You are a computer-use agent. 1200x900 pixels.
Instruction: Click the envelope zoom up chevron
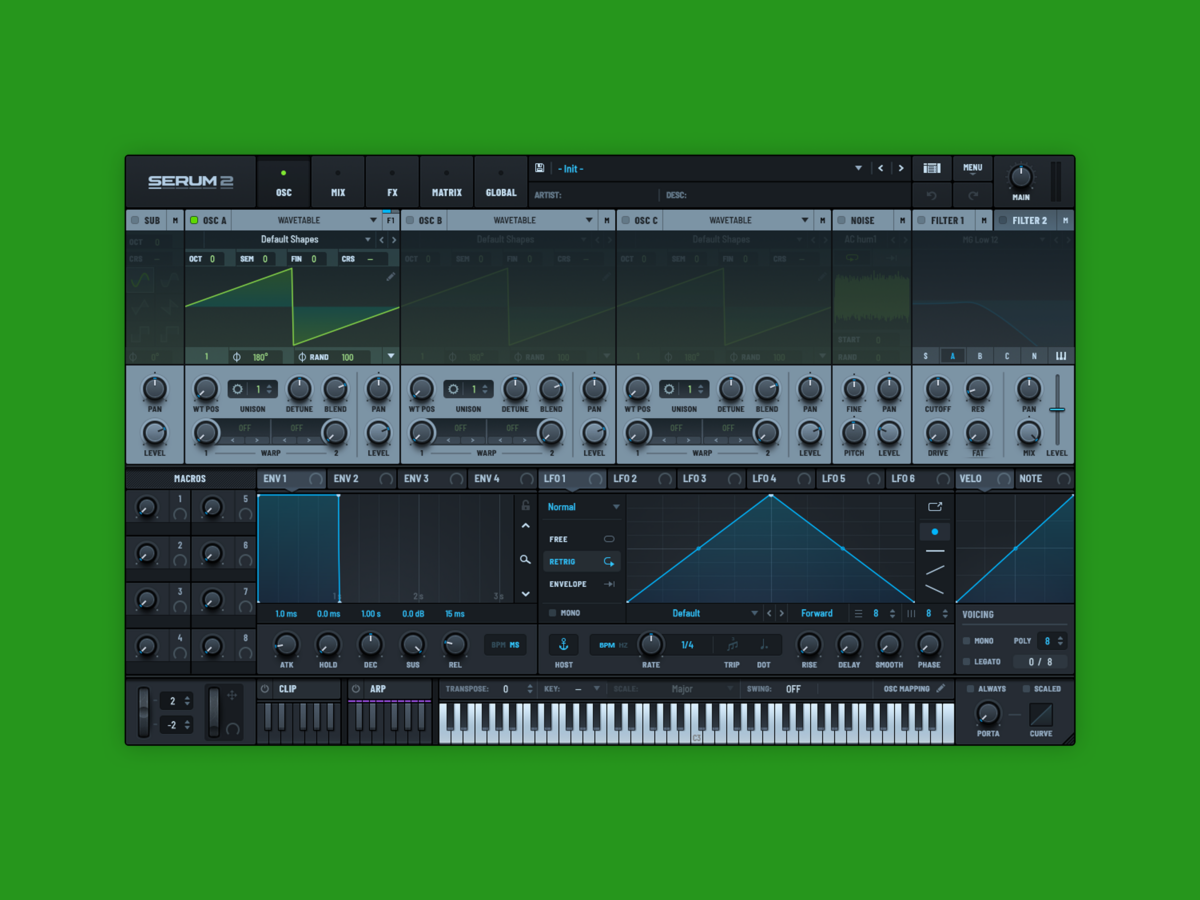pos(525,526)
